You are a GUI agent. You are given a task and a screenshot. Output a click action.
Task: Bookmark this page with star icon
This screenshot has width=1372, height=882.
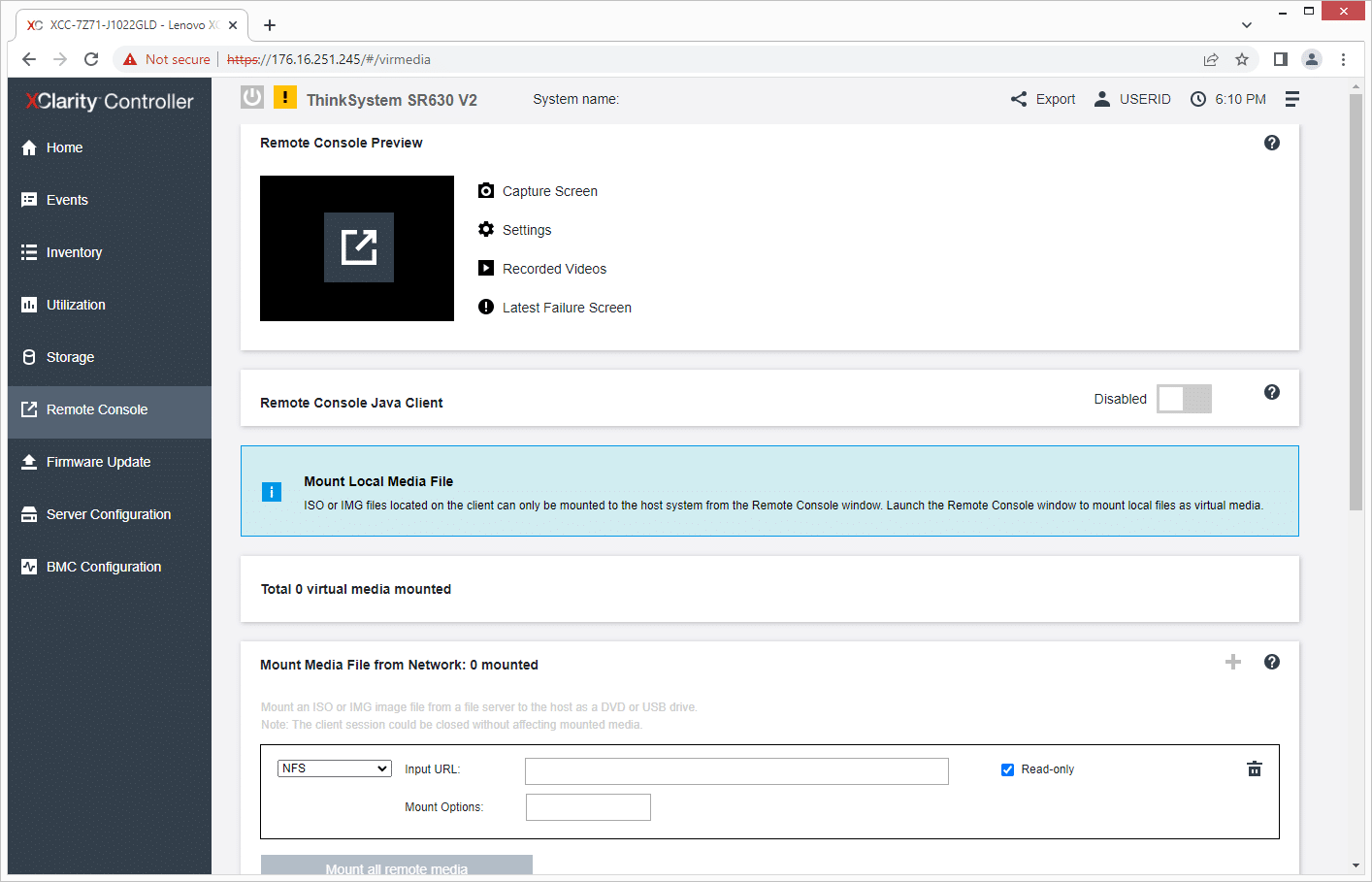coord(1242,59)
